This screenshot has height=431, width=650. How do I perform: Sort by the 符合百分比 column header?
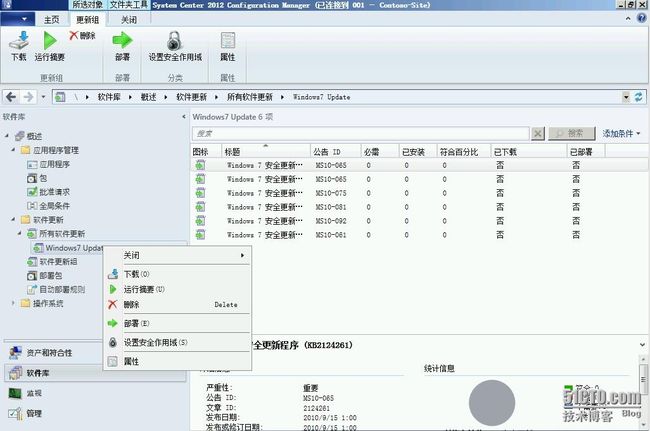[463, 152]
